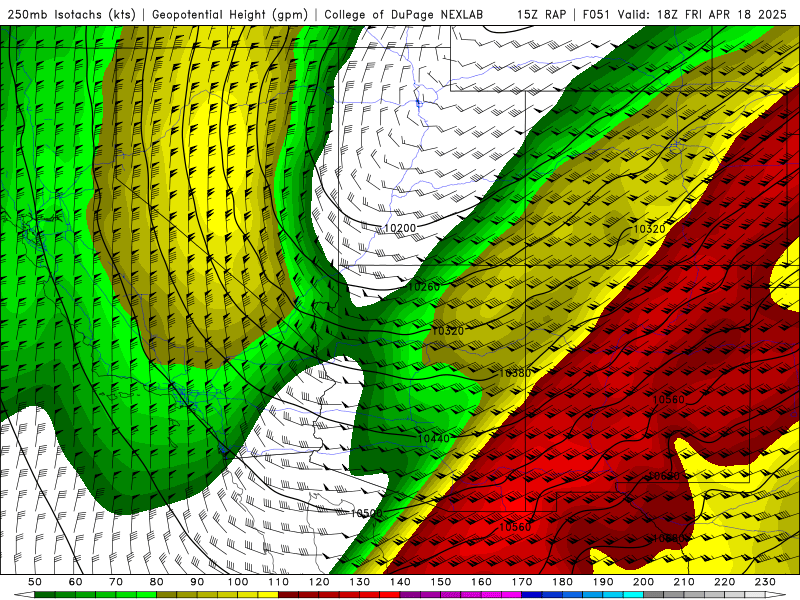This screenshot has height=600, width=800.
Task: Click the 10500 height contour label
Action: tap(366, 513)
